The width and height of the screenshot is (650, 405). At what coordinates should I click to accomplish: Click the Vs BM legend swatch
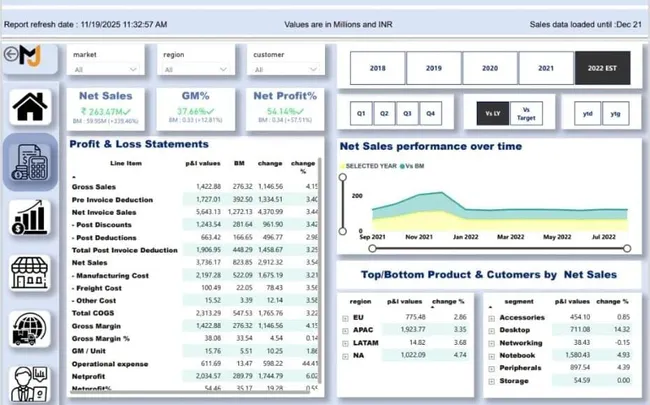coord(402,166)
